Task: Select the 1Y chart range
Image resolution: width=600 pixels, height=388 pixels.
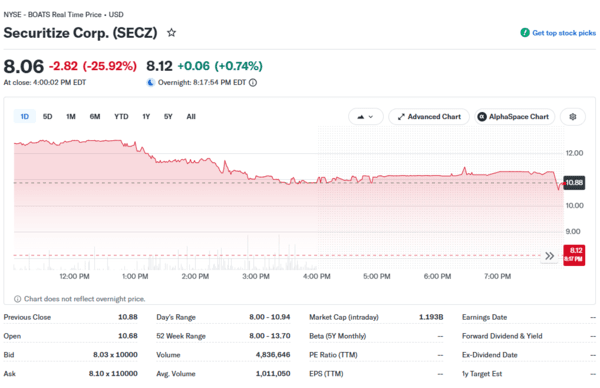Action: pyautogui.click(x=146, y=116)
